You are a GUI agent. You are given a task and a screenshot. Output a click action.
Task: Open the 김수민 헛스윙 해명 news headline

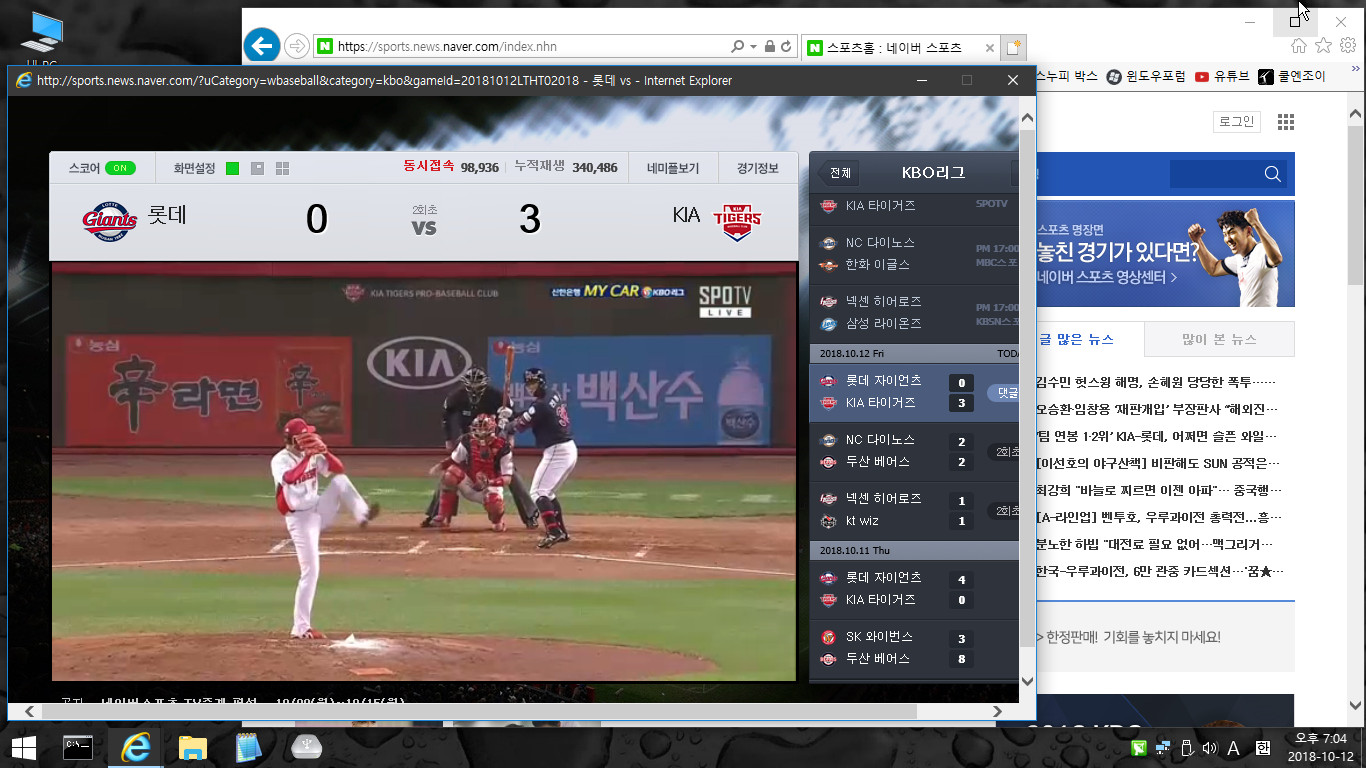point(1156,383)
